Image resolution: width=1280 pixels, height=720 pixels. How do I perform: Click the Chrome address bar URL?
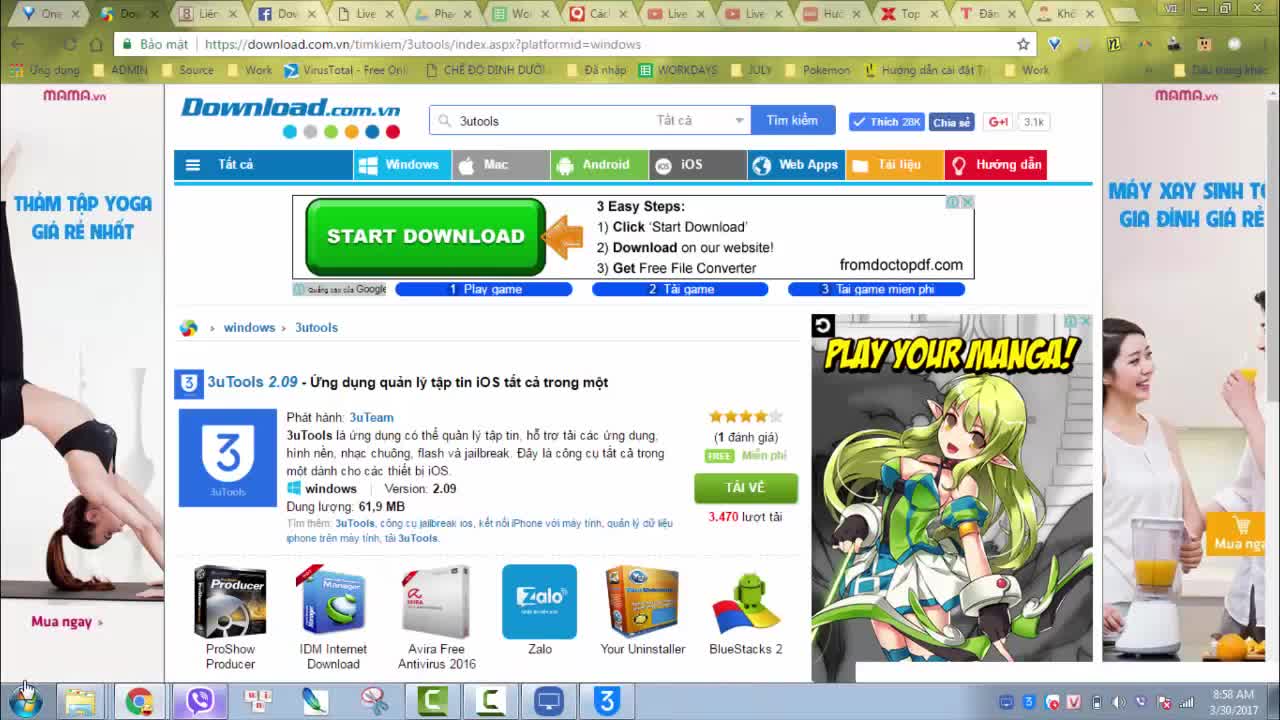coord(422,44)
